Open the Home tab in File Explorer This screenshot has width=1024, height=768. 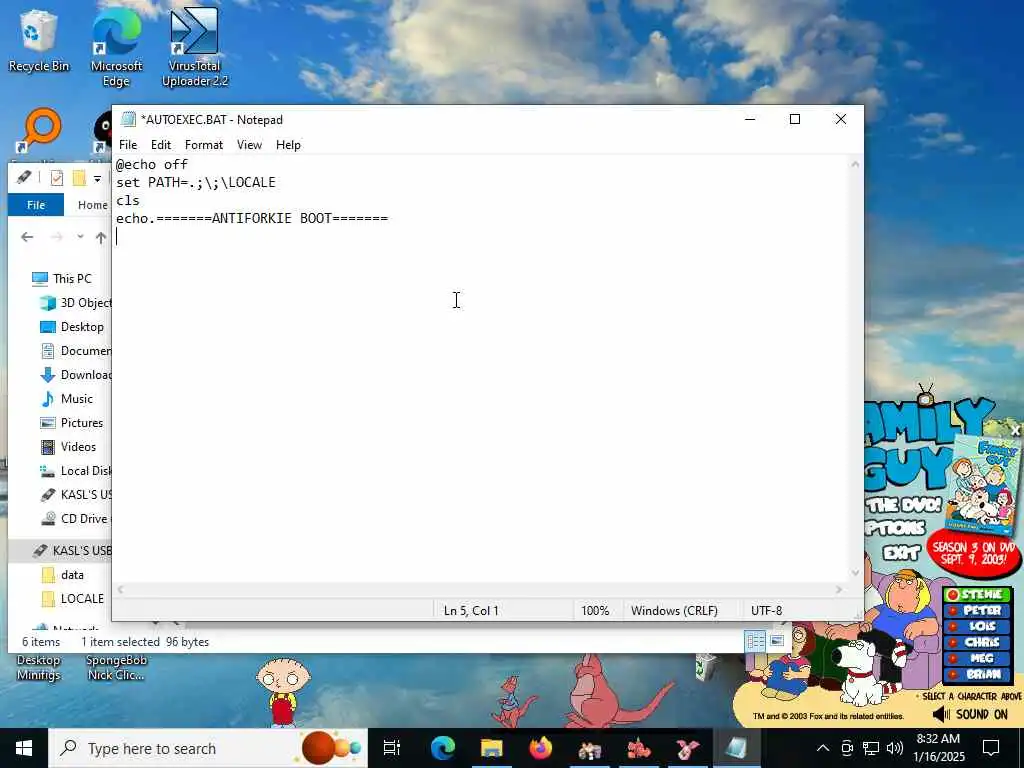point(92,205)
